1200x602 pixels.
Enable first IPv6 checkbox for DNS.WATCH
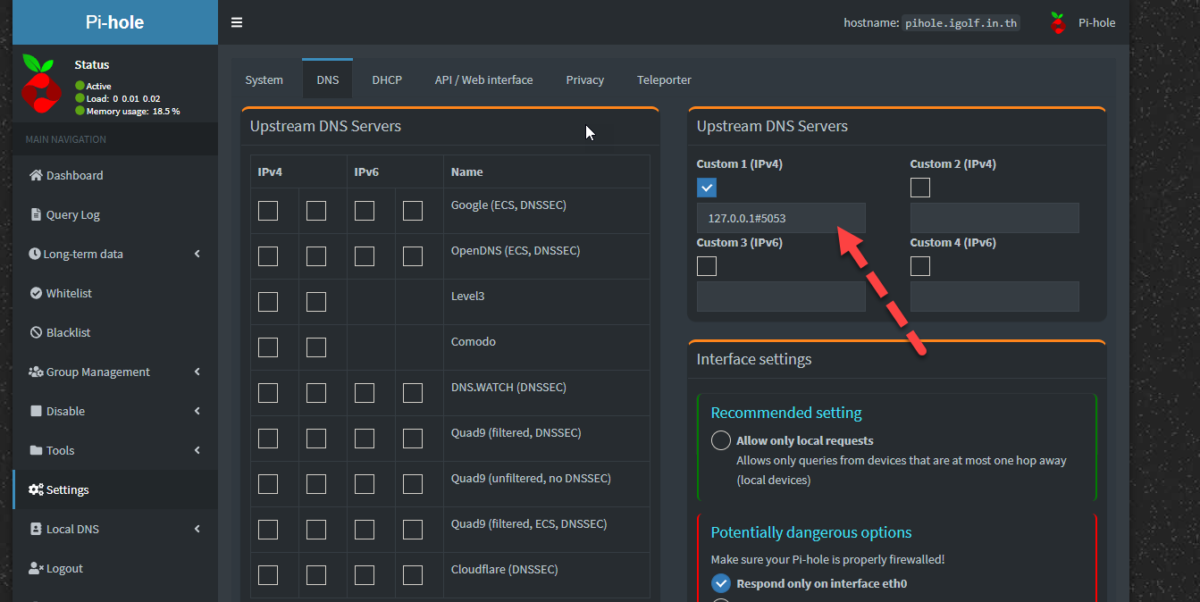point(364,393)
